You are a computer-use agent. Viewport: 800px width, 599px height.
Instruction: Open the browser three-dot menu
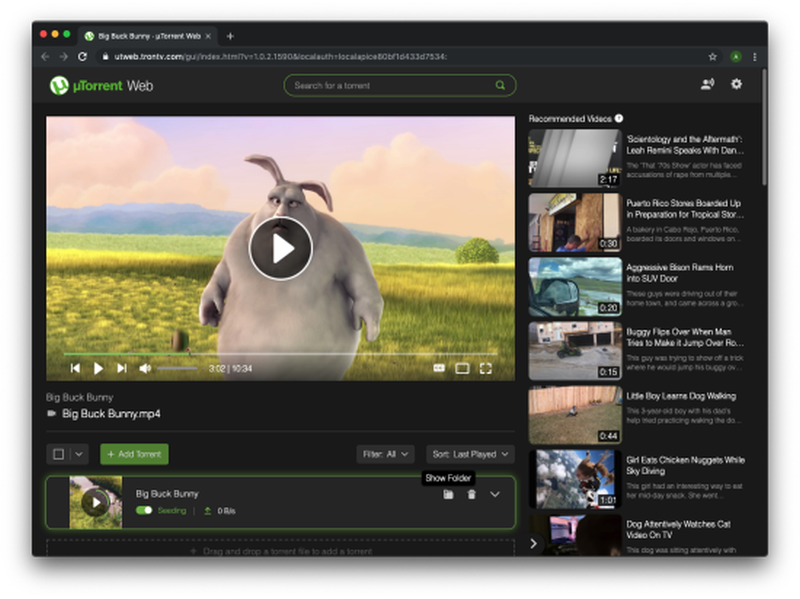tap(755, 57)
